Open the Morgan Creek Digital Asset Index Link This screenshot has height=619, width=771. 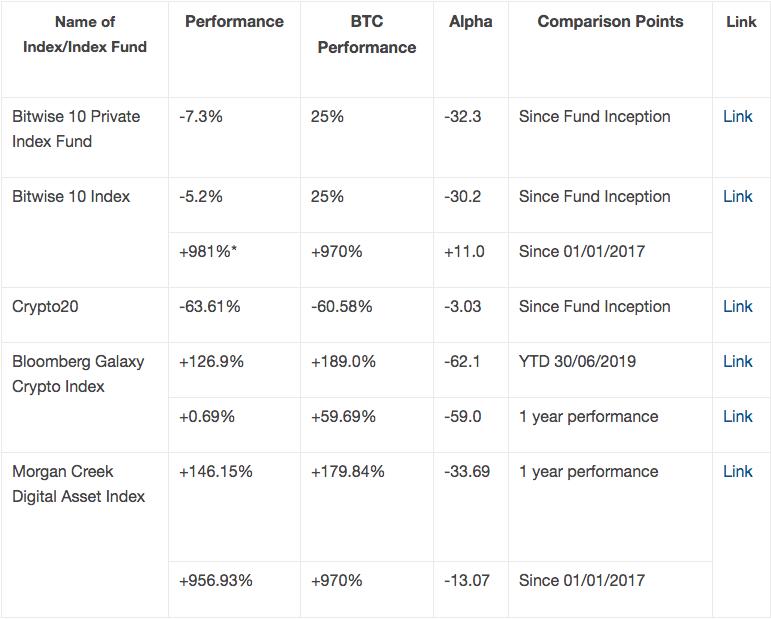[x=737, y=472]
